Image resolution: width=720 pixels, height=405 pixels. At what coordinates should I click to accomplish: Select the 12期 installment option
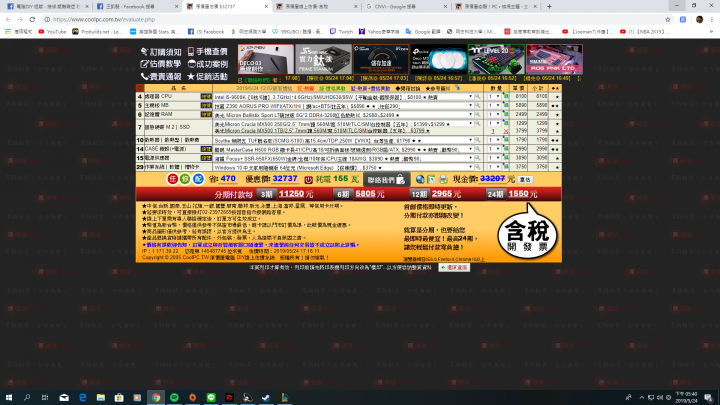pyautogui.click(x=419, y=195)
